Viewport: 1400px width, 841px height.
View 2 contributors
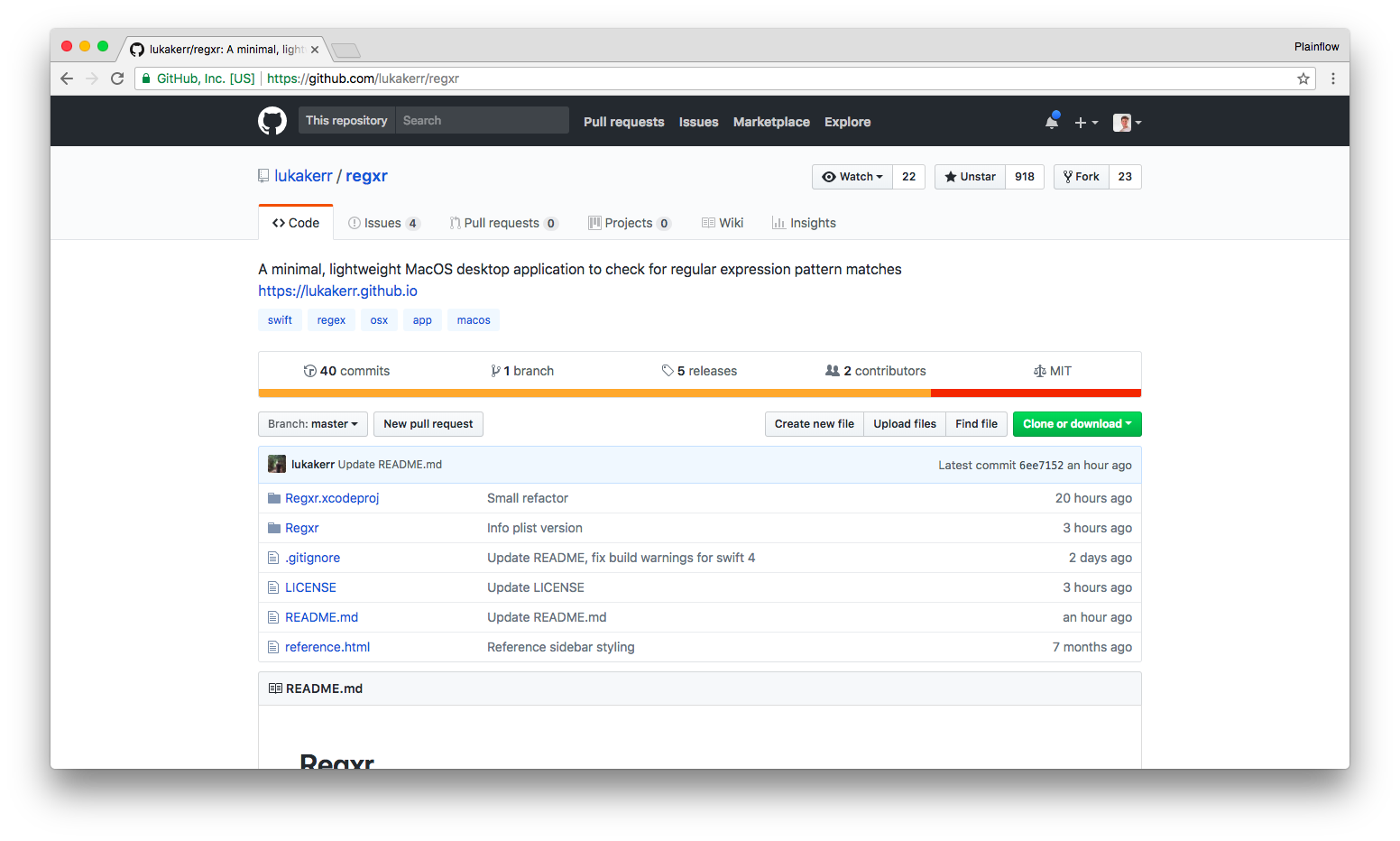pos(876,371)
